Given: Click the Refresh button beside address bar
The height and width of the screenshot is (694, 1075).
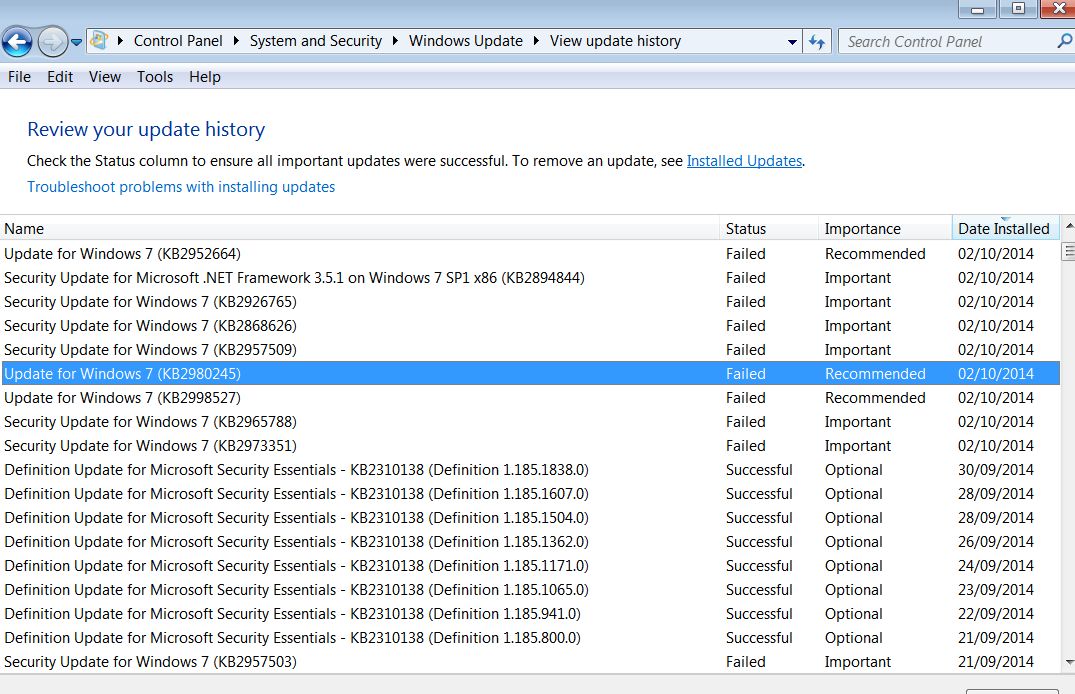Looking at the screenshot, I should (817, 42).
